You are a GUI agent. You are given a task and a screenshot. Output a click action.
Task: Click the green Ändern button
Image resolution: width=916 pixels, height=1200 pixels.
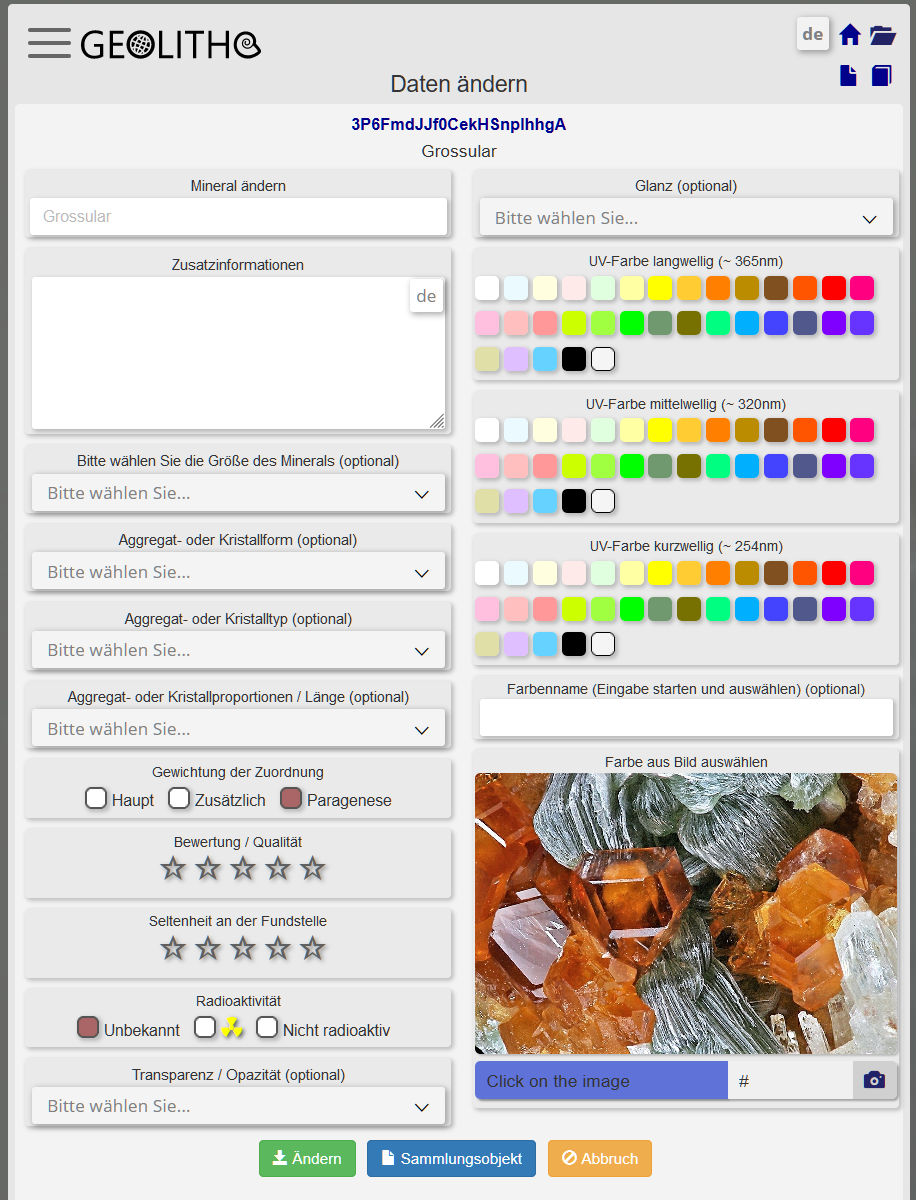(307, 1158)
